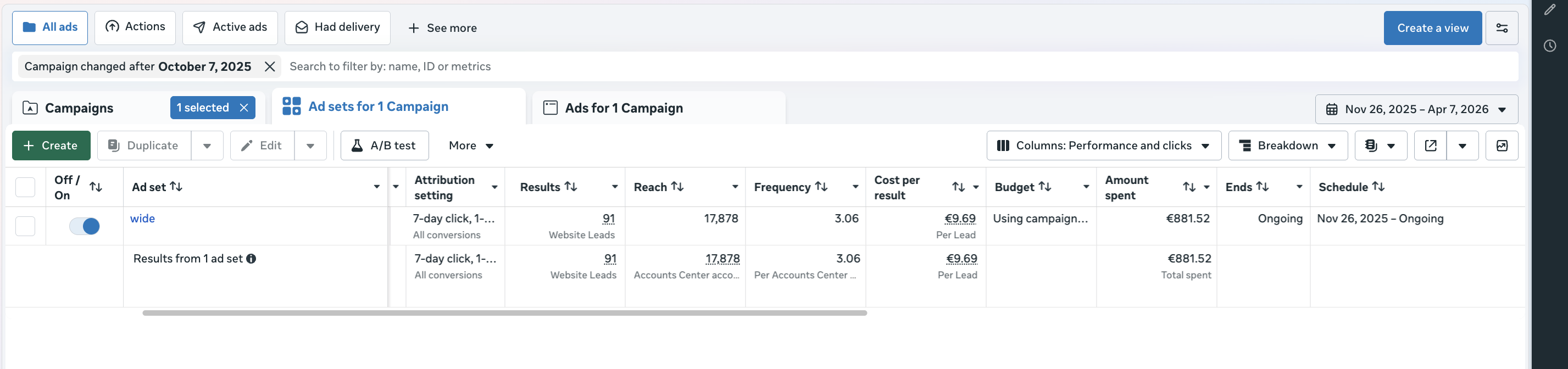Remove the Campaign changed after October 7 filter
This screenshot has width=1568, height=369.
[x=270, y=66]
